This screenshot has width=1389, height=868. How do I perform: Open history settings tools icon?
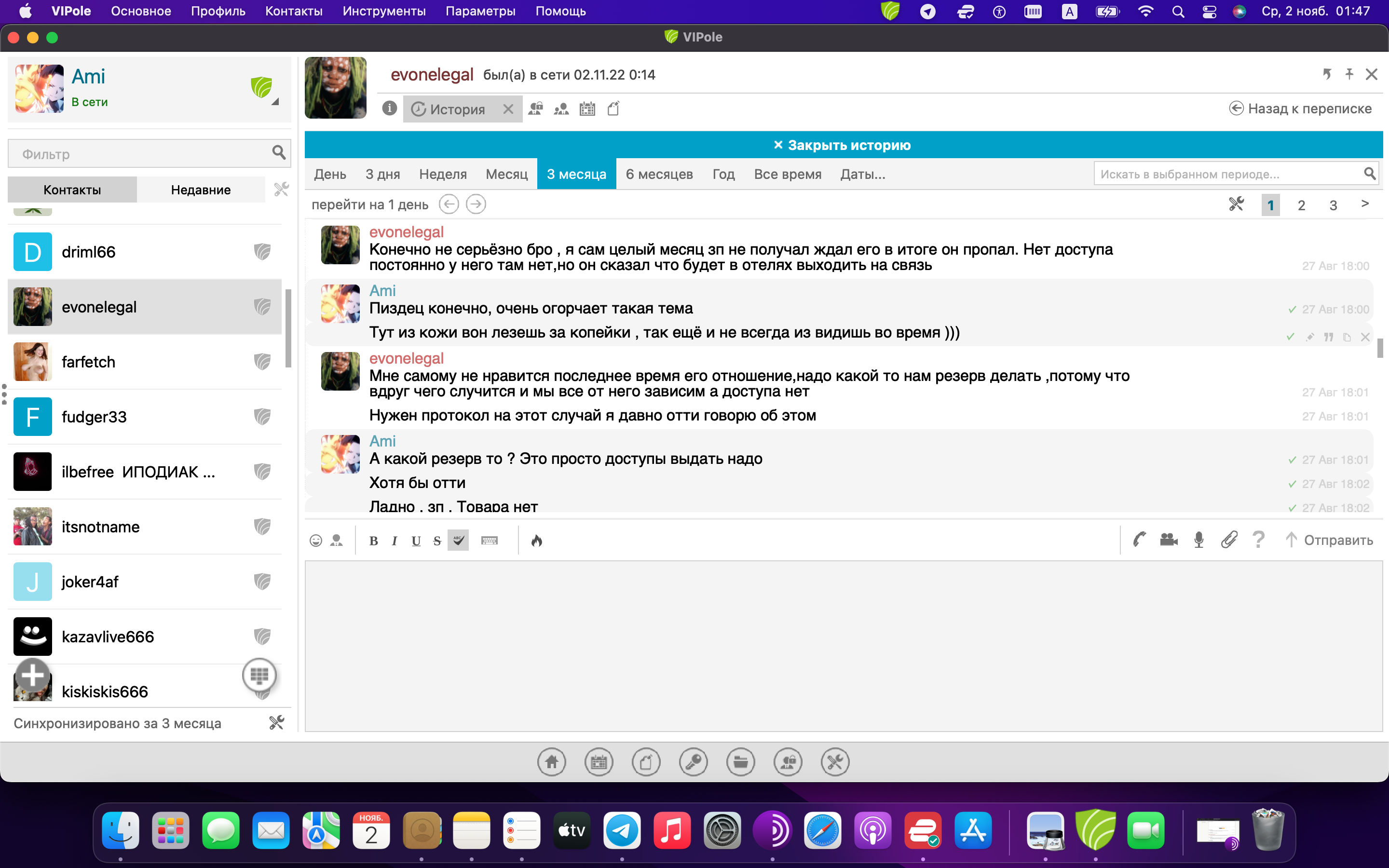click(x=1236, y=204)
